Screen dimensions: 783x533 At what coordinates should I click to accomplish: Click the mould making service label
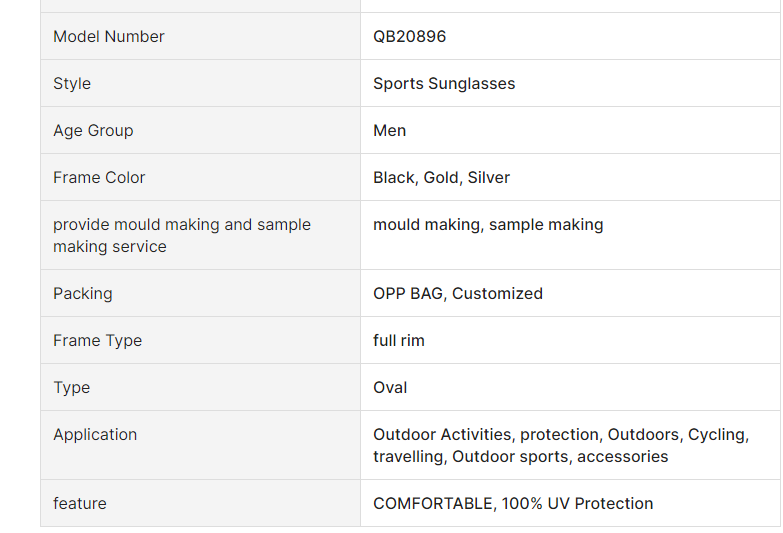pos(182,235)
